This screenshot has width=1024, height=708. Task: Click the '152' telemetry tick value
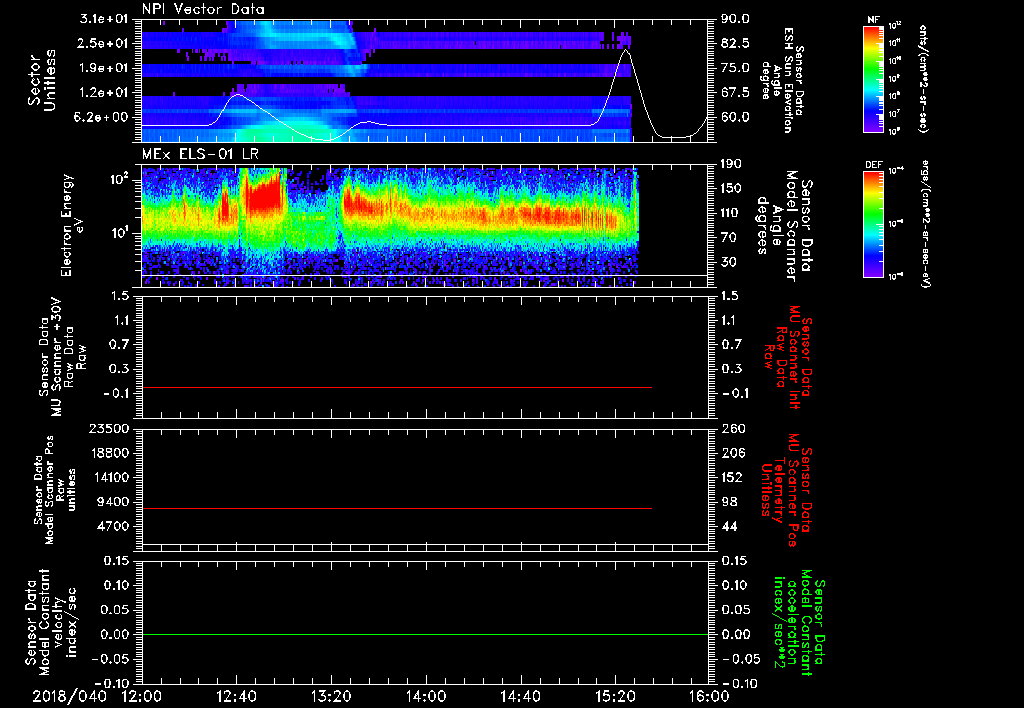pos(733,477)
